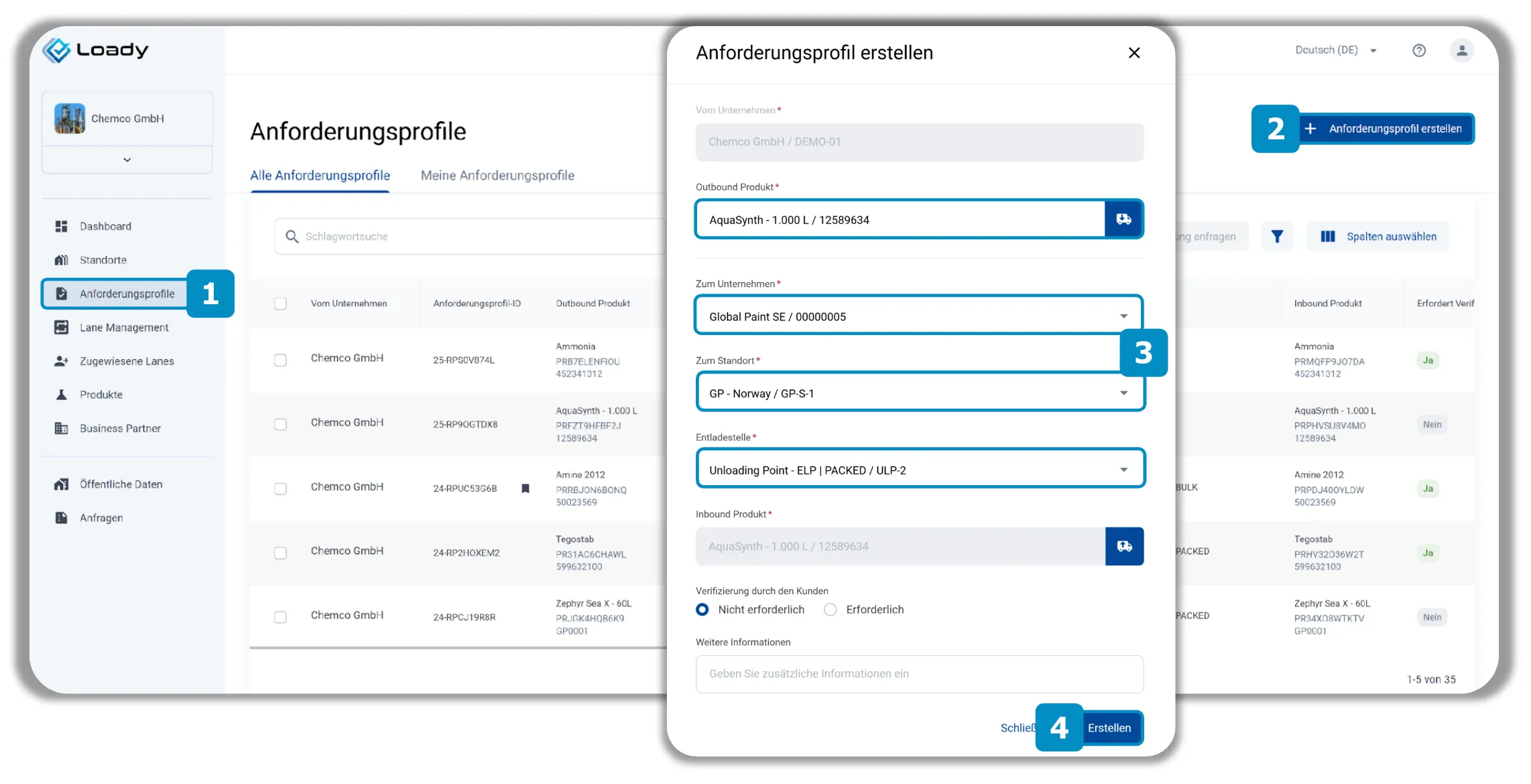Image resolution: width=1531 pixels, height=784 pixels.
Task: Go to Zugewiesene Lanes
Action: (x=127, y=361)
